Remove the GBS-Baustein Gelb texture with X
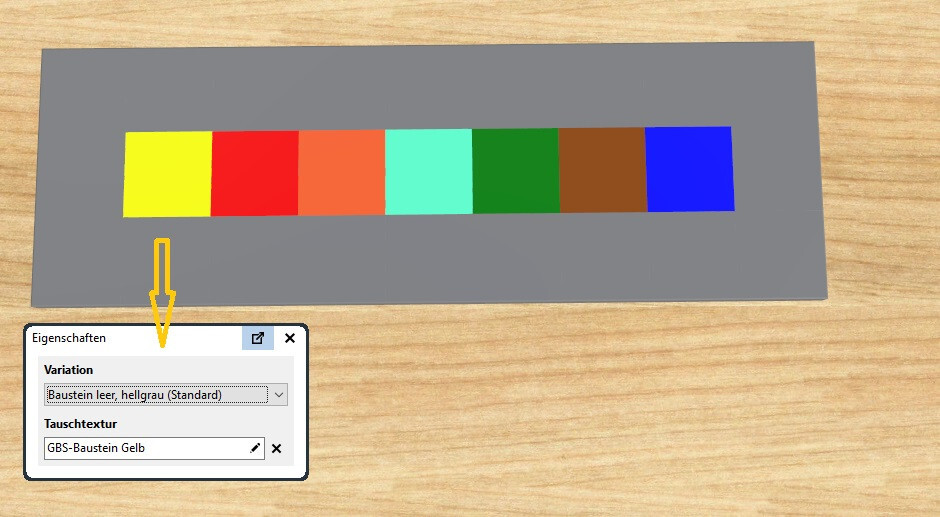 276,449
